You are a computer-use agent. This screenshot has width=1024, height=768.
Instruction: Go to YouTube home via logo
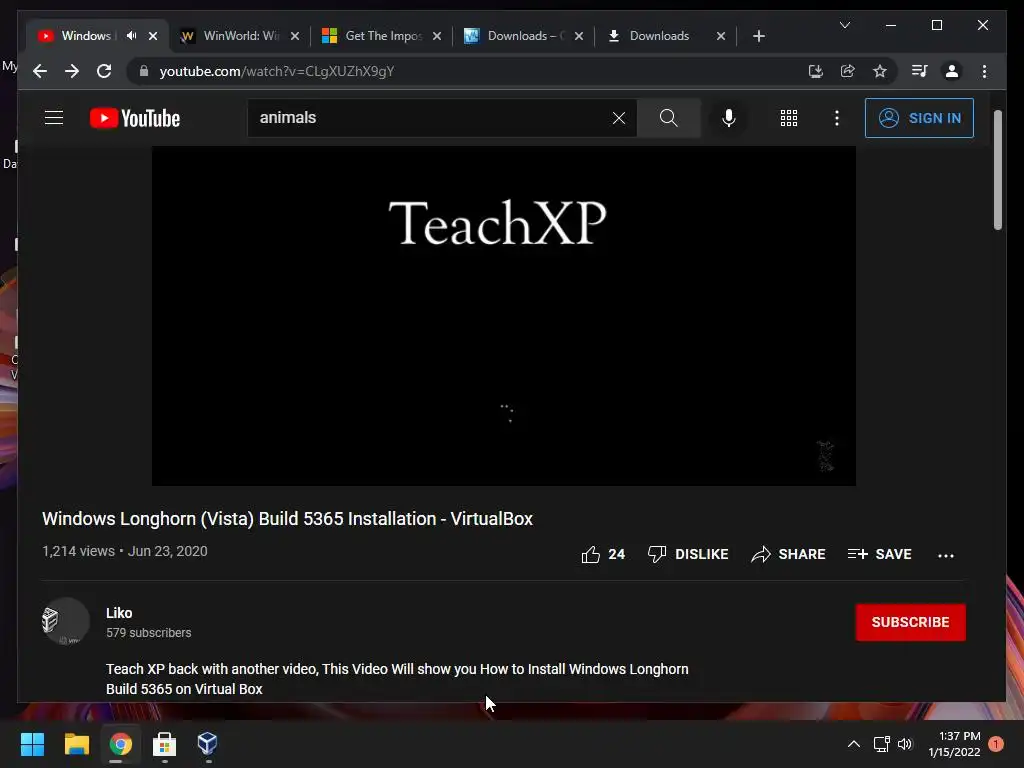coord(135,118)
